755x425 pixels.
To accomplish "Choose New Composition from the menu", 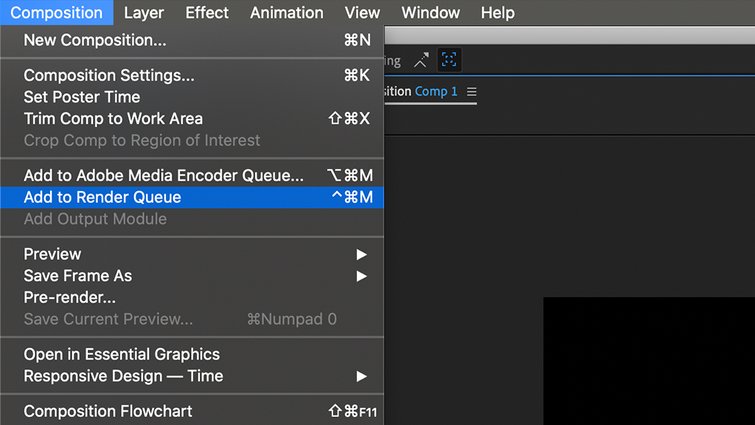I will pyautogui.click(x=192, y=40).
